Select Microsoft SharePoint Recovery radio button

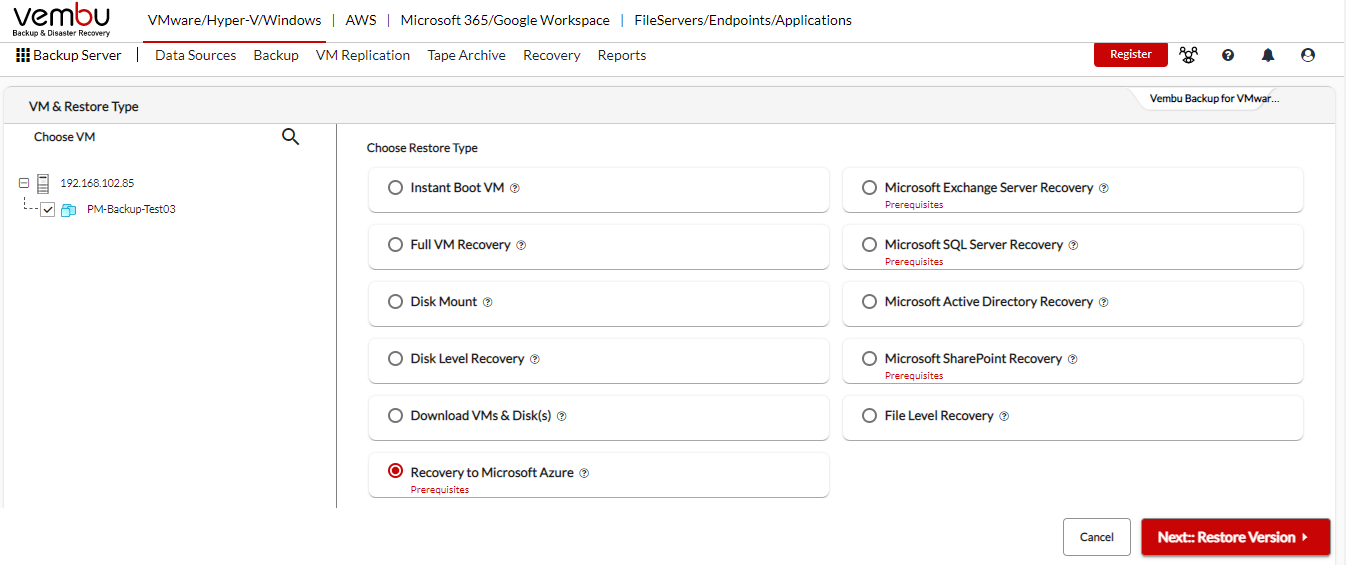coord(869,358)
